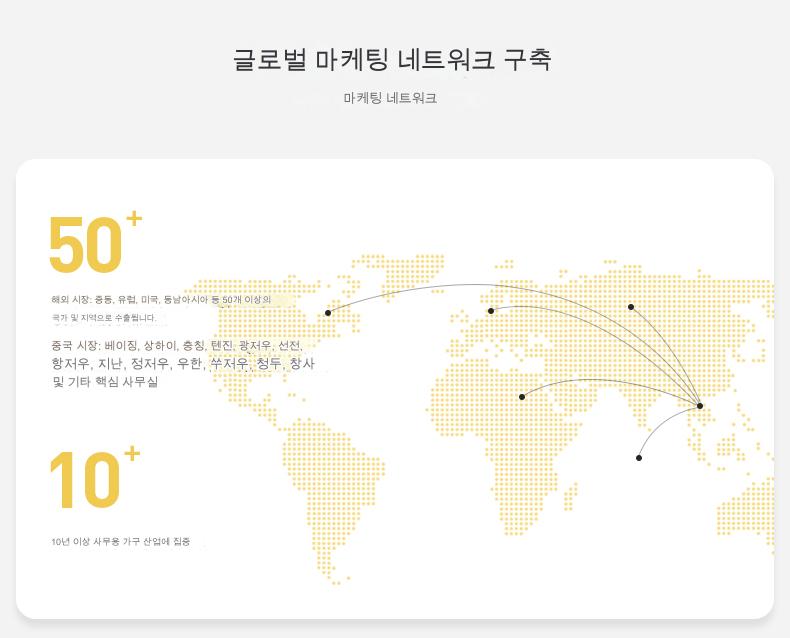This screenshot has height=638, width=790.
Task: Click the 및 기타 핵심 사무실 text line
Action: click(x=105, y=382)
